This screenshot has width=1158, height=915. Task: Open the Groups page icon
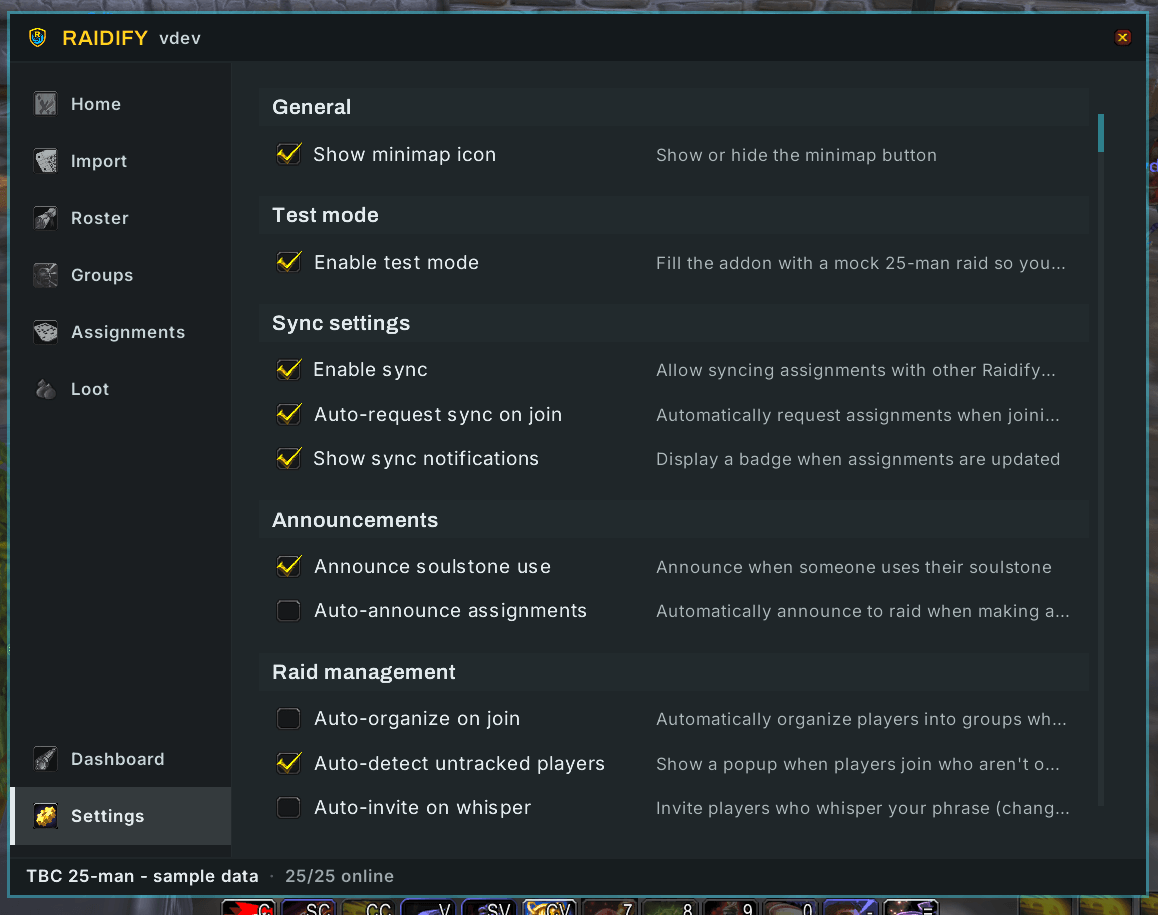[45, 275]
